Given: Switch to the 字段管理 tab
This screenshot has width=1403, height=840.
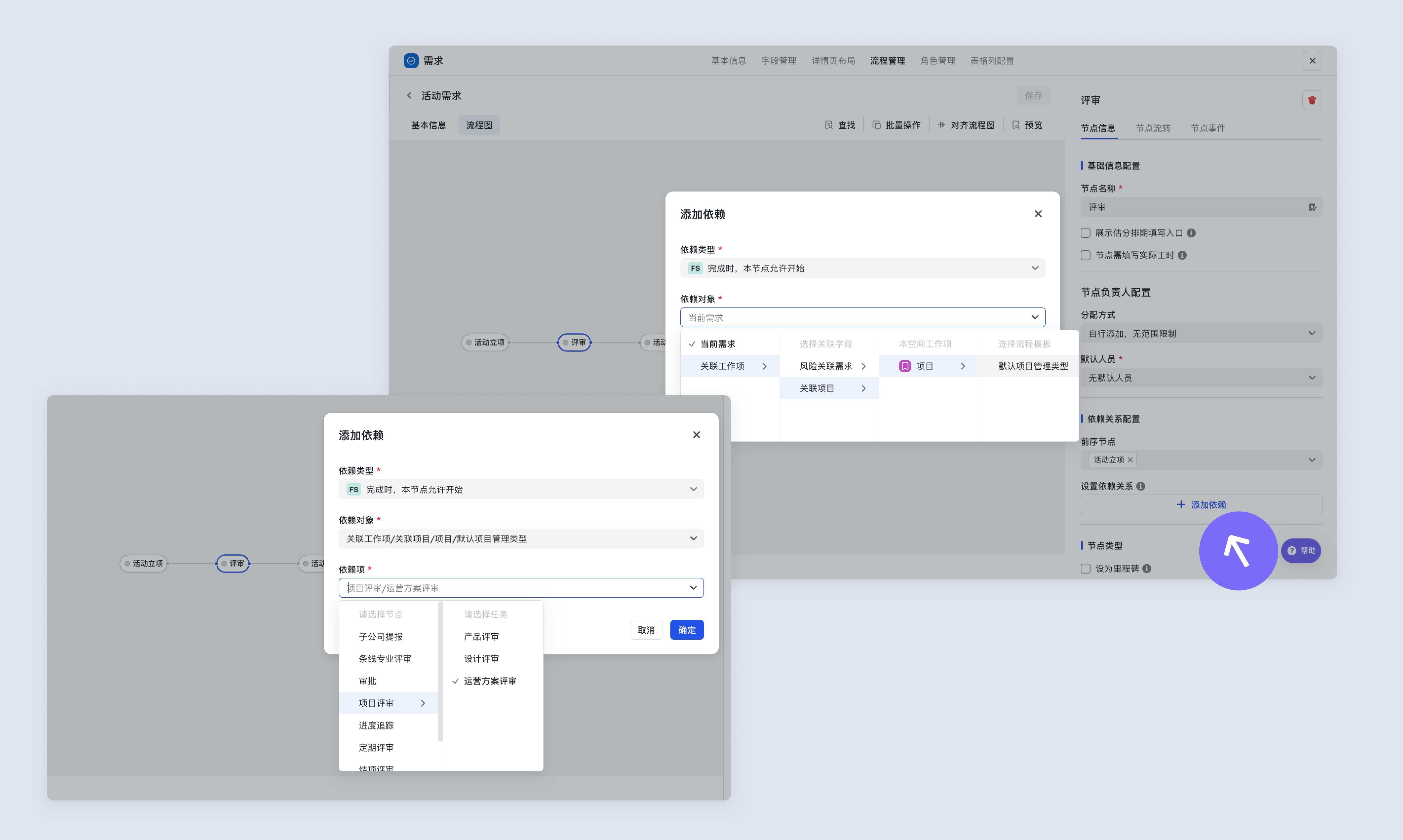Looking at the screenshot, I should click(x=779, y=60).
